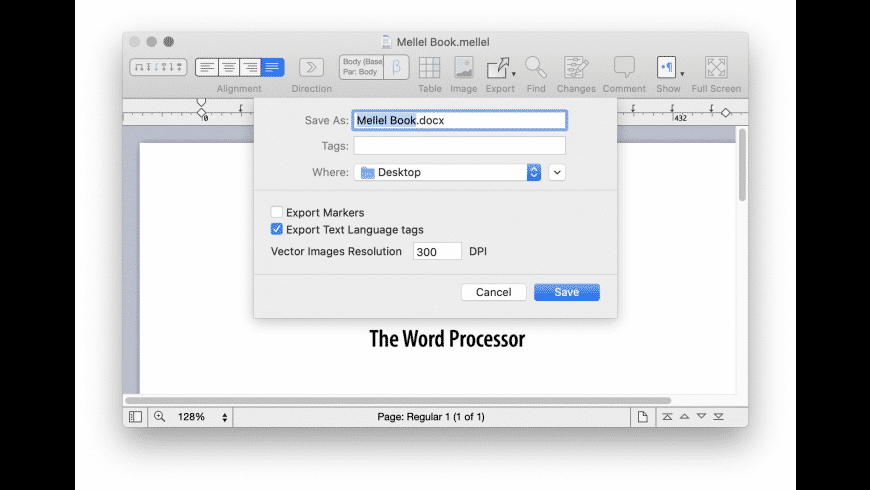Screen dimensions: 870x490
Task: Open the Export dropdown arrow
Action: [514, 74]
